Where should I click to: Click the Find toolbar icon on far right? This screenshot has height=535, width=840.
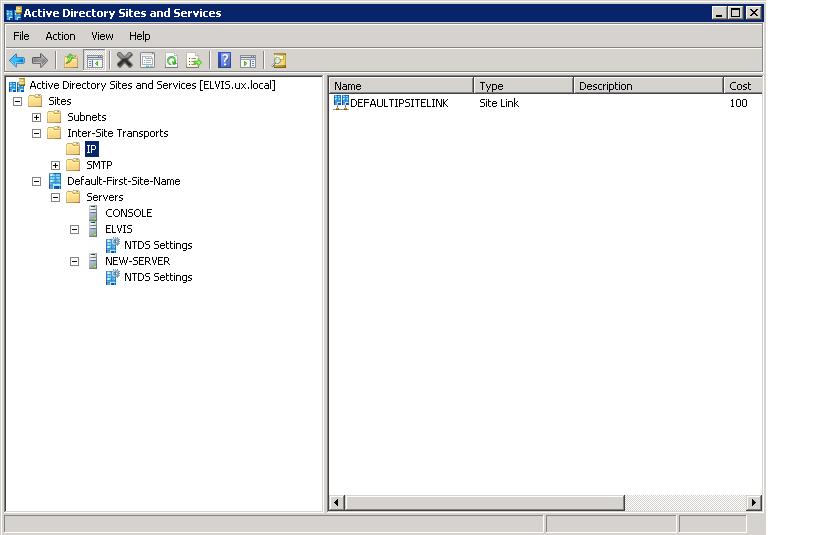pyautogui.click(x=279, y=61)
